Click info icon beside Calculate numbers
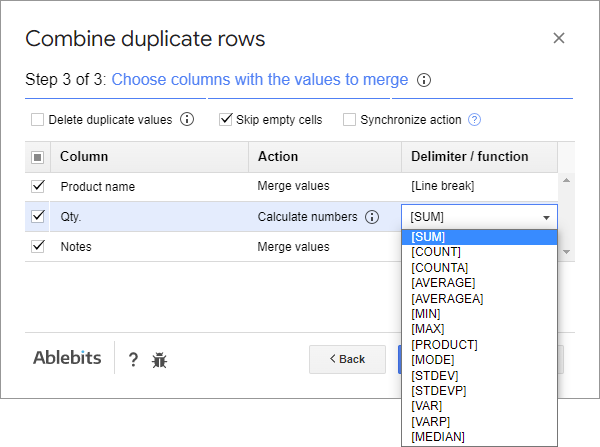600x447 pixels. [372, 217]
